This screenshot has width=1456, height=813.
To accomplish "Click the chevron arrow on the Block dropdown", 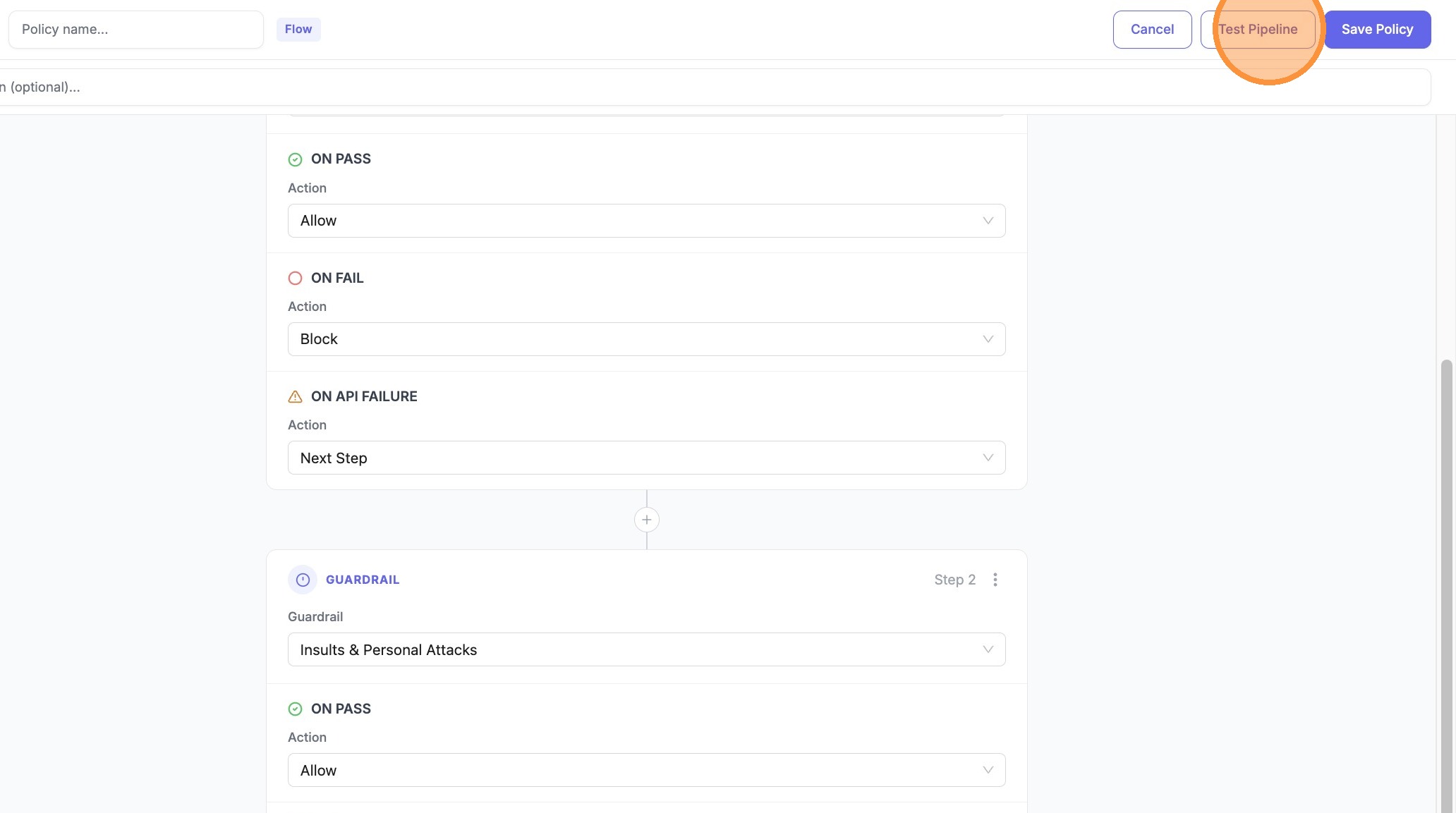I will (x=988, y=339).
